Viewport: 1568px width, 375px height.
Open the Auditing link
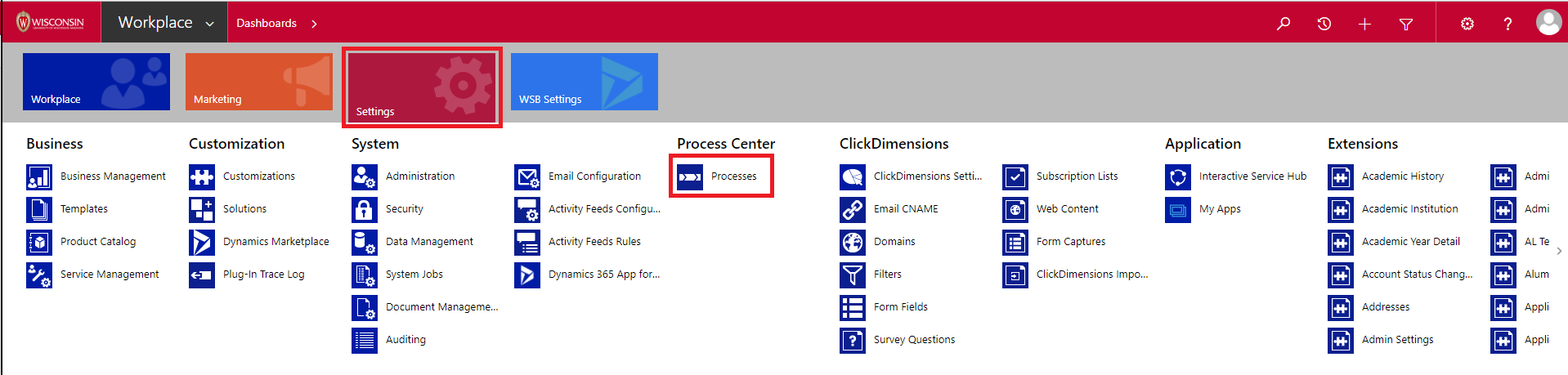[x=405, y=340]
